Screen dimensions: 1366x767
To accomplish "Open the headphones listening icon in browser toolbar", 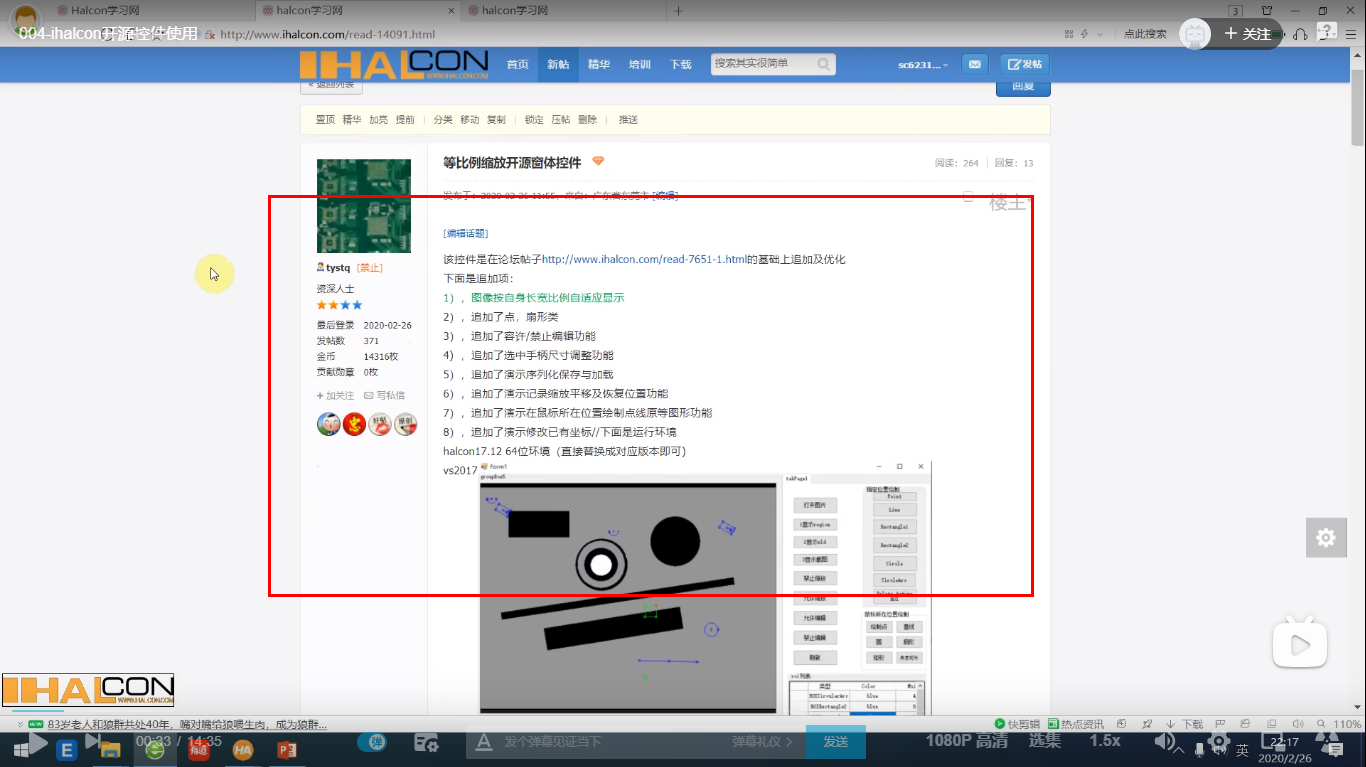I will coord(1301,34).
